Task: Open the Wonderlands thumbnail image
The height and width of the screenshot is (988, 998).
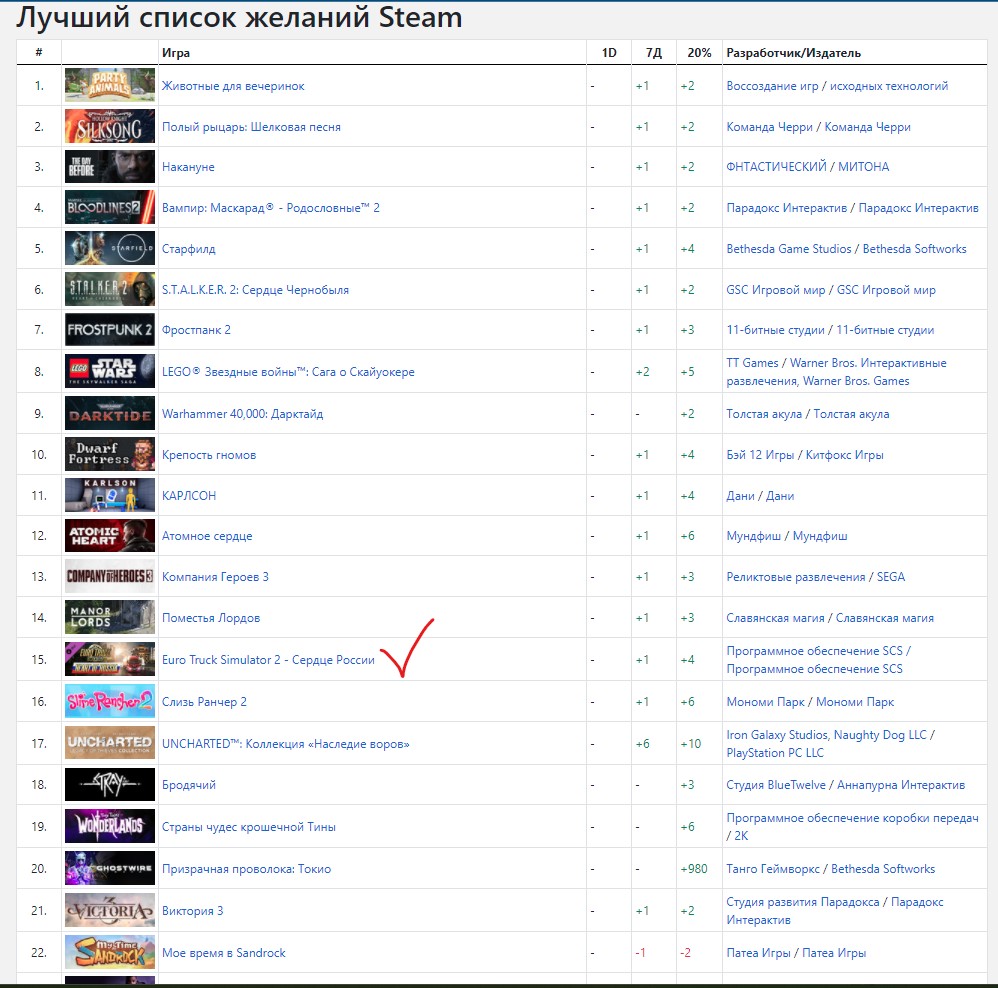Action: click(x=109, y=826)
